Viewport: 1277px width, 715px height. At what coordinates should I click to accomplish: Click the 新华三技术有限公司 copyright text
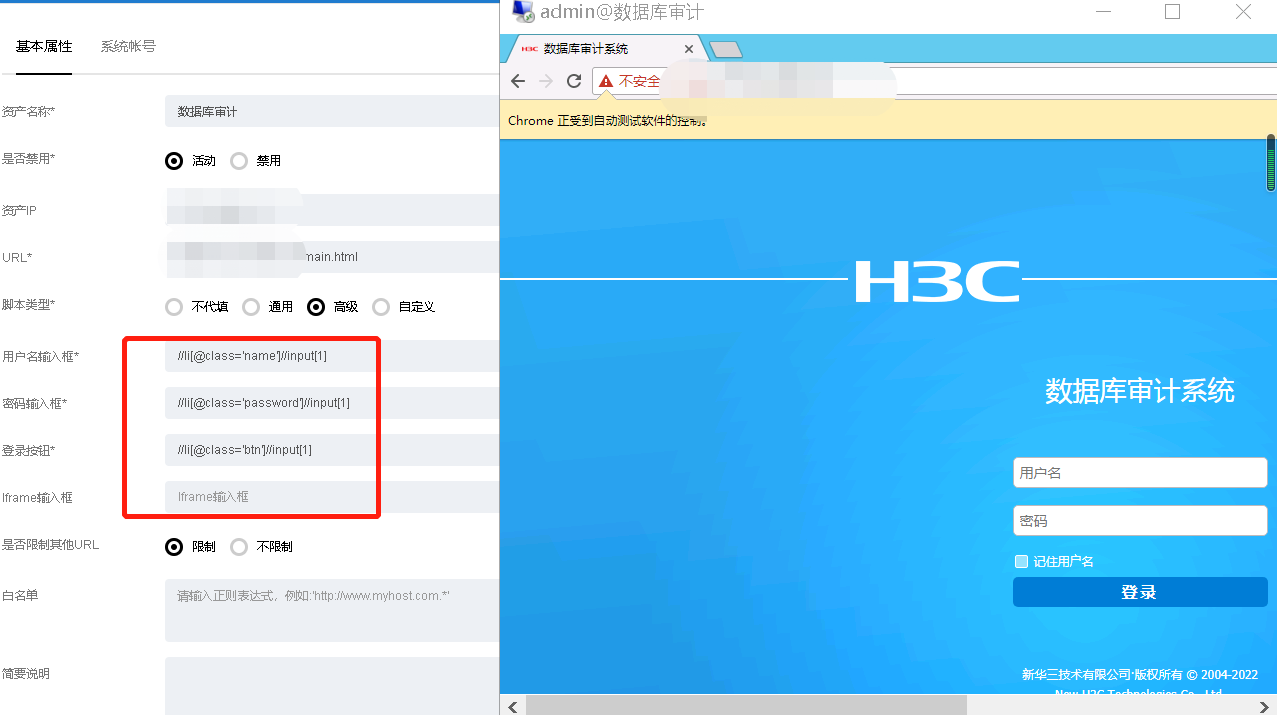click(x=1140, y=675)
